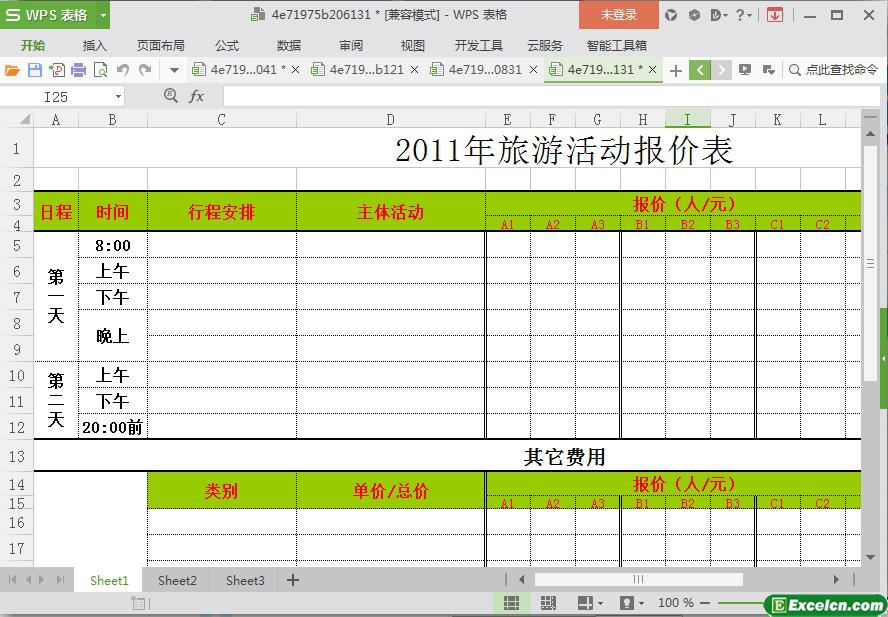This screenshot has height=617, width=888.
Task: Close the 4e719...041 document tab
Action: [295, 70]
